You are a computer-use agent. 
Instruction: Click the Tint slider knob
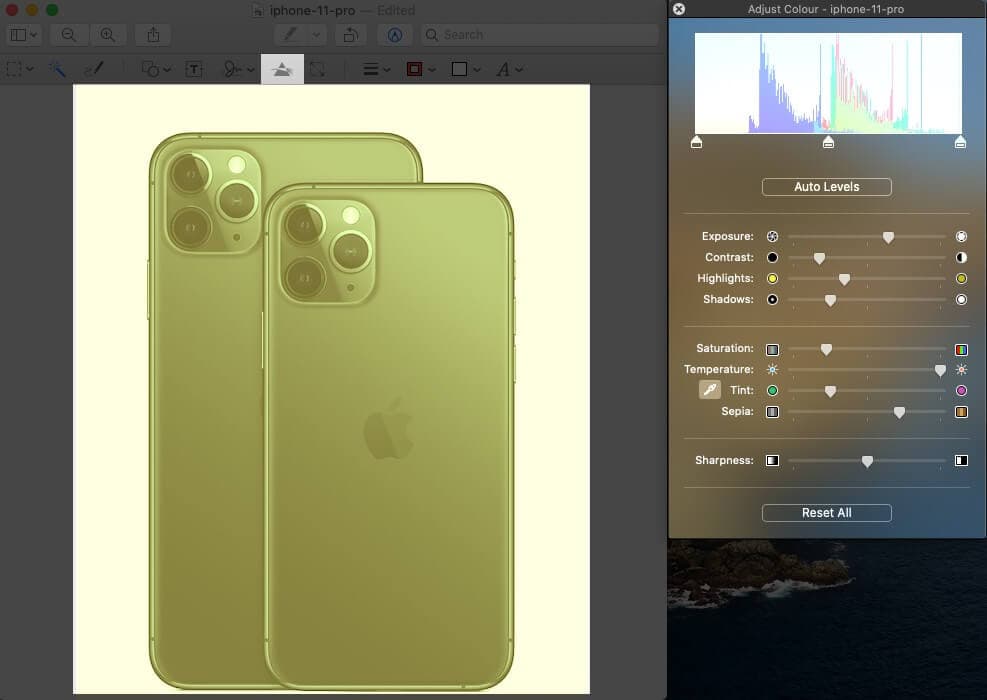[x=830, y=392]
